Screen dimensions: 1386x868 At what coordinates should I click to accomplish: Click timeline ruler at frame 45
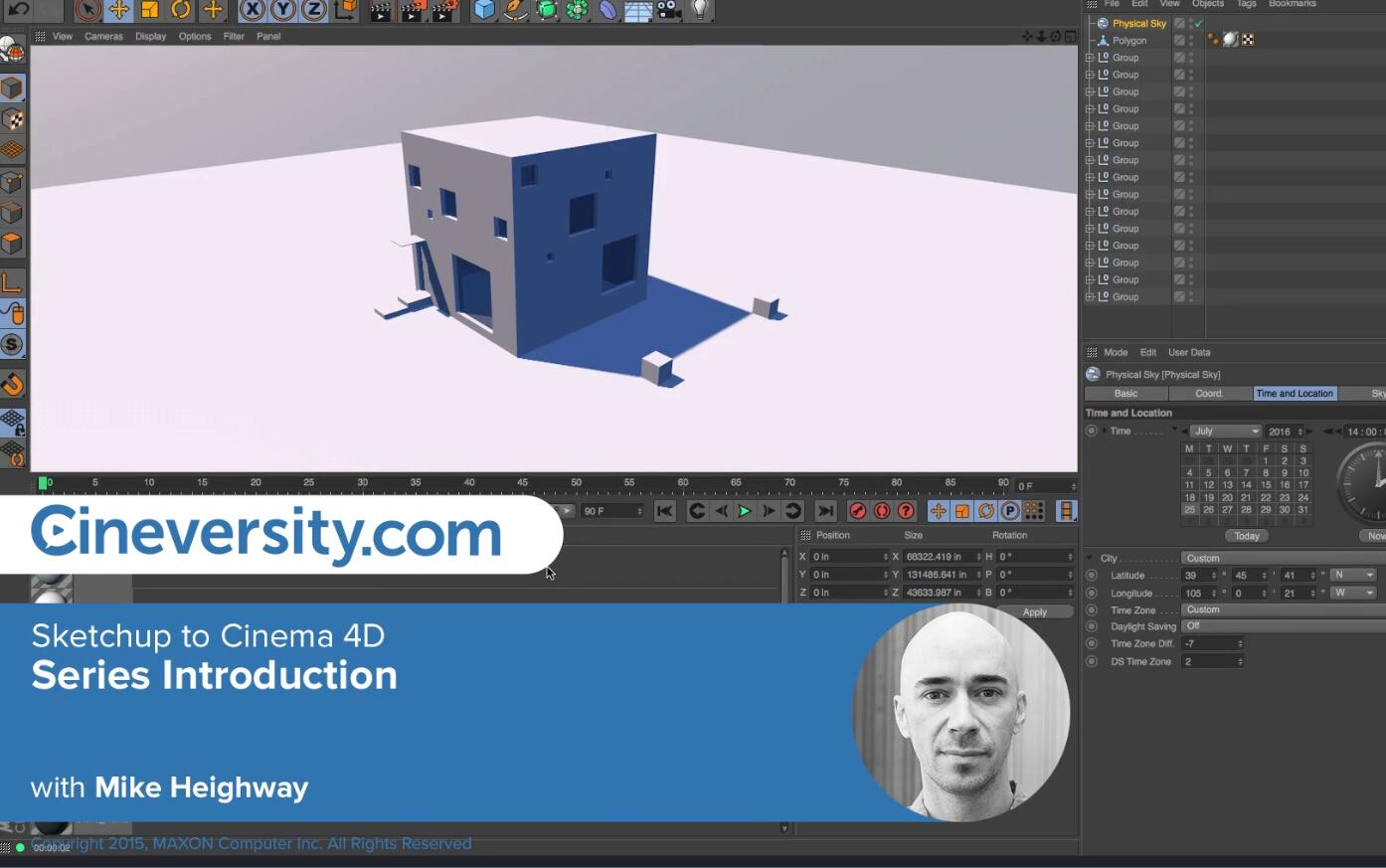tap(522, 483)
